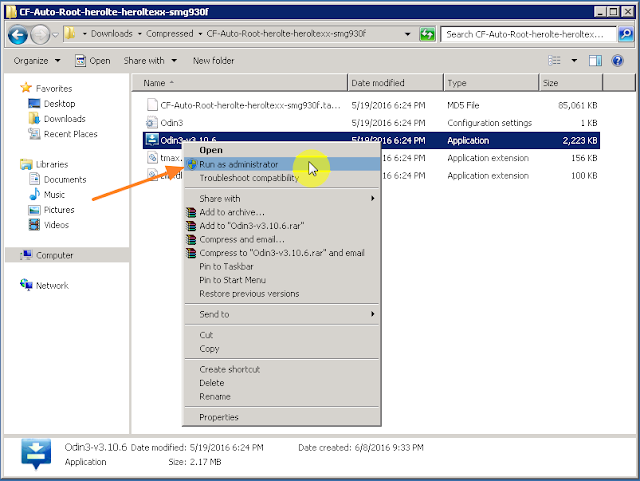Choose Run as administrator
Image resolution: width=640 pixels, height=481 pixels.
tap(282, 164)
